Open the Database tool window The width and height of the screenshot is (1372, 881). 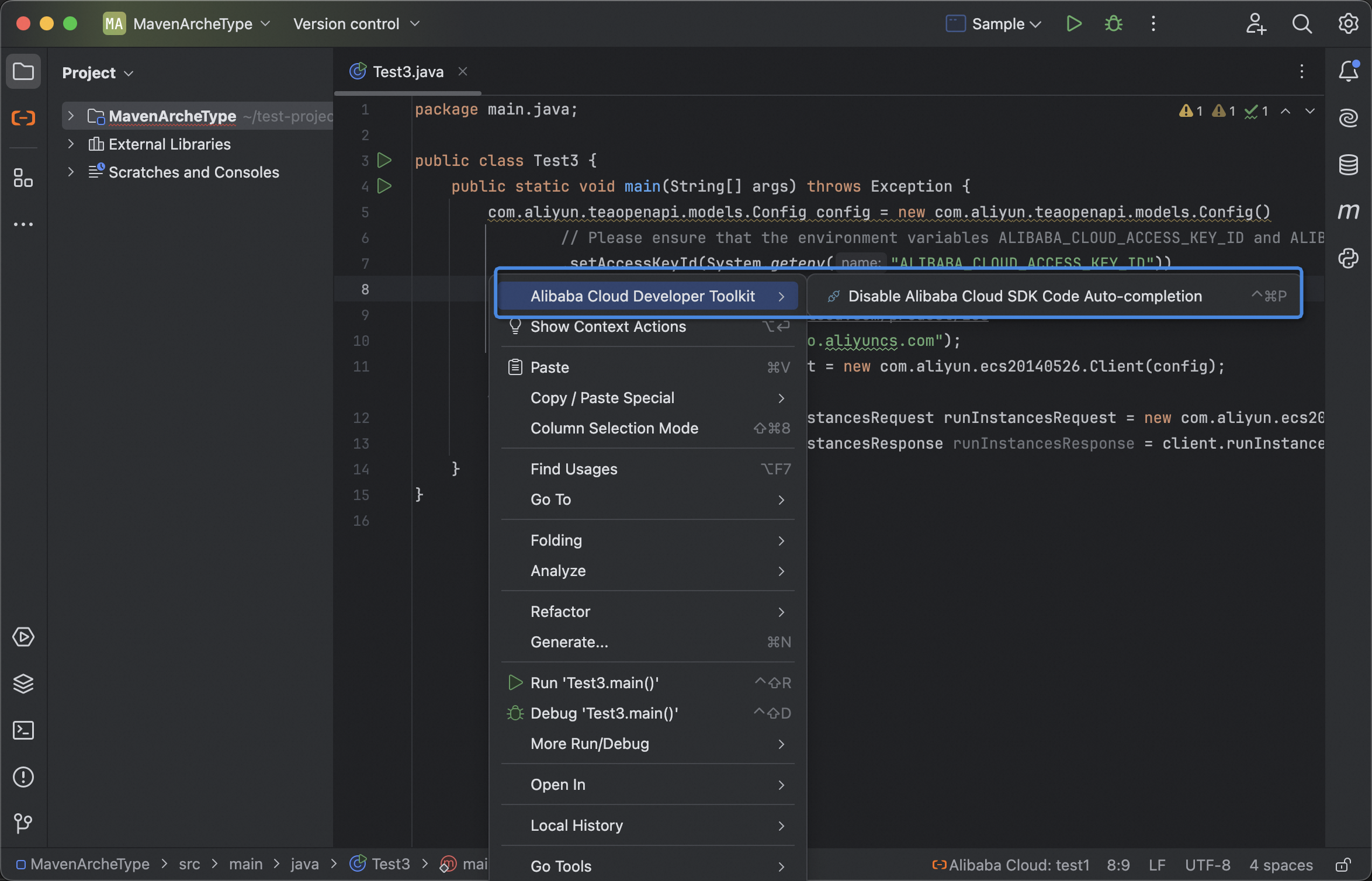point(1348,165)
